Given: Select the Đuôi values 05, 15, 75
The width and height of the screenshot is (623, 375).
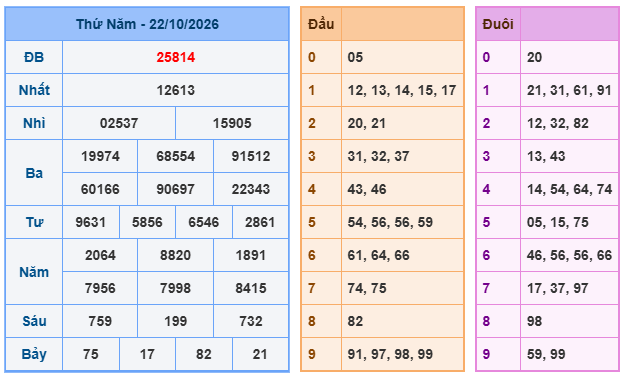Looking at the screenshot, I should [557, 222].
